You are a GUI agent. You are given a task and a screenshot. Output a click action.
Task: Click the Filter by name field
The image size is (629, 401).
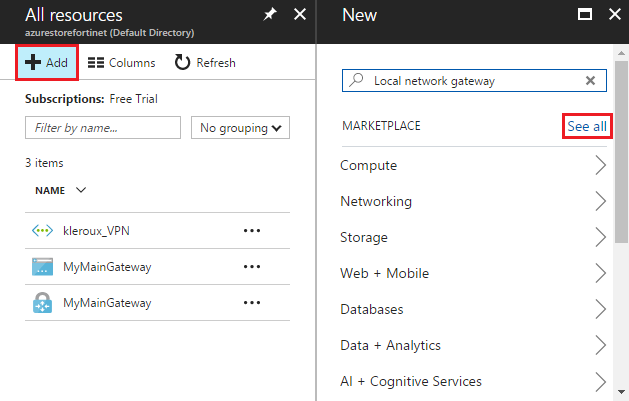[101, 128]
